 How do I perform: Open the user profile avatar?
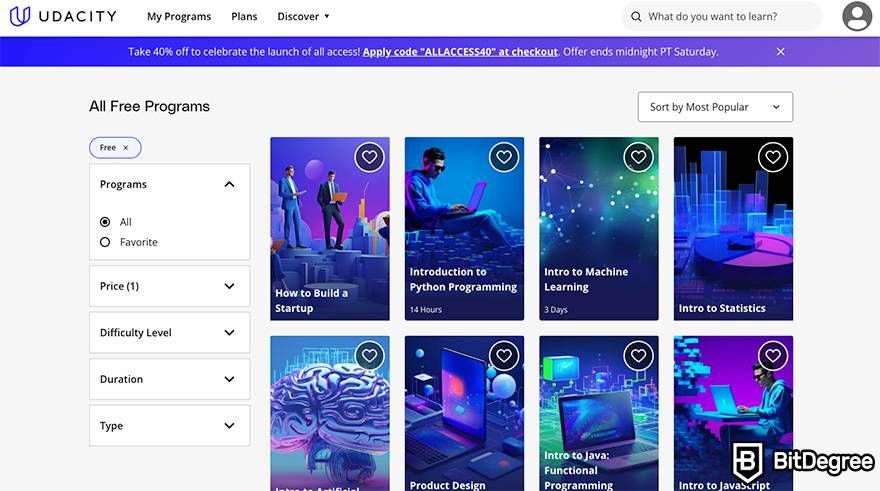click(x=857, y=16)
